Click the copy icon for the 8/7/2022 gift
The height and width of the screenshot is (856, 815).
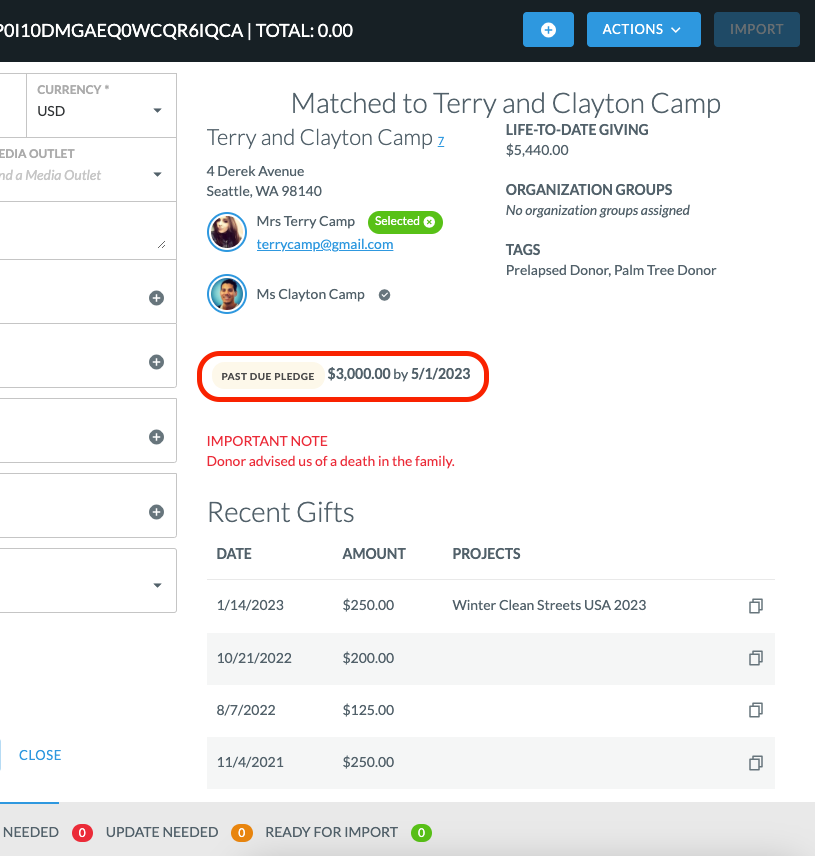[756, 710]
